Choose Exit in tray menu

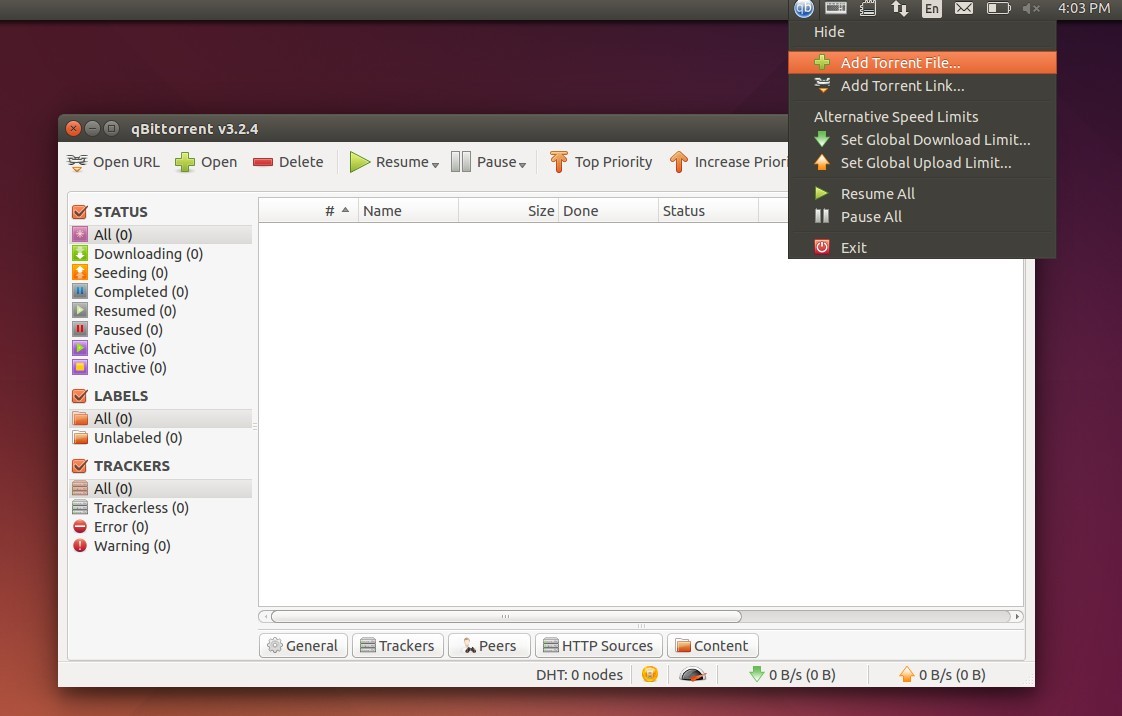(922, 247)
